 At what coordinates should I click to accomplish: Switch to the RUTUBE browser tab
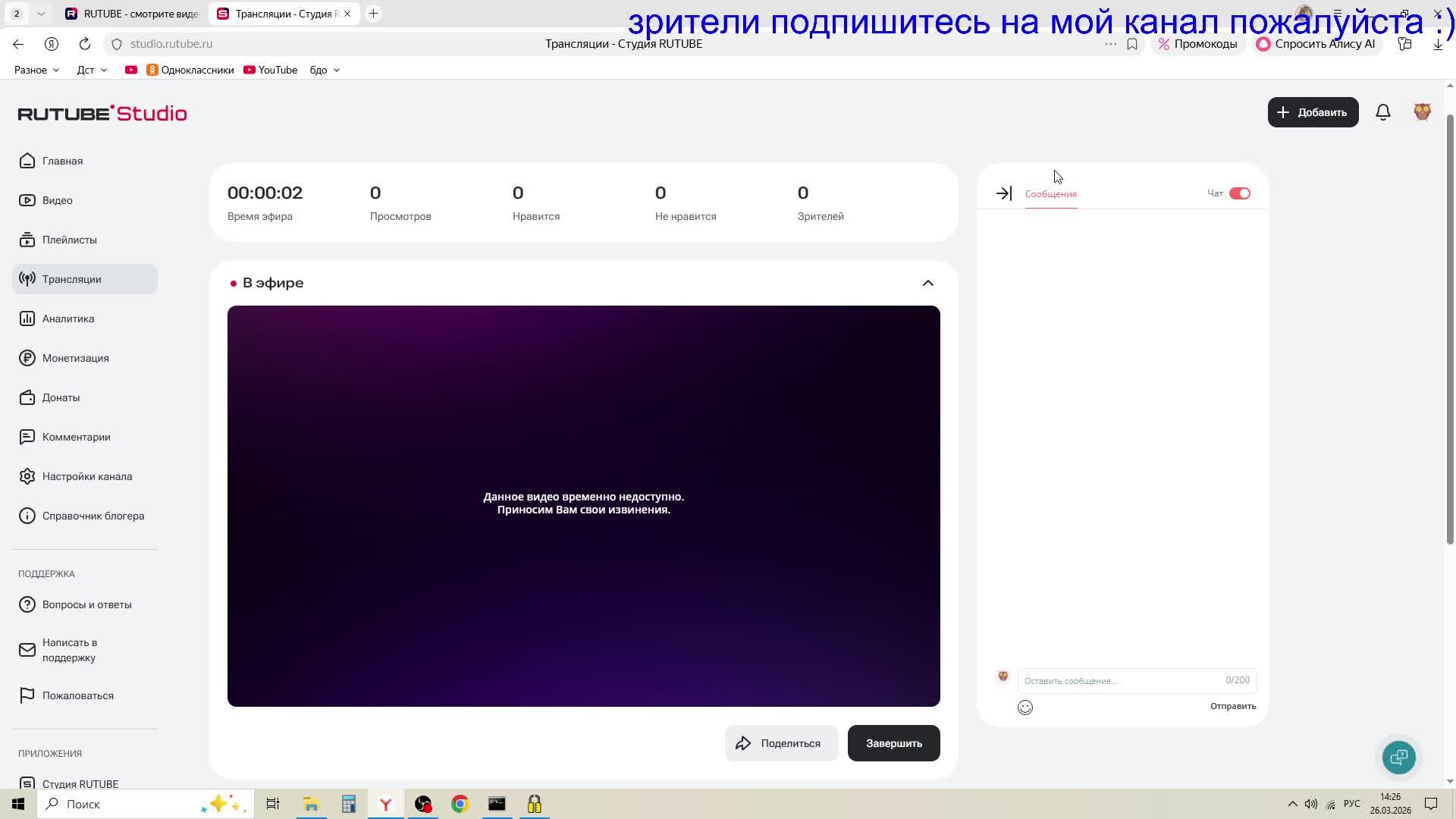pos(133,14)
